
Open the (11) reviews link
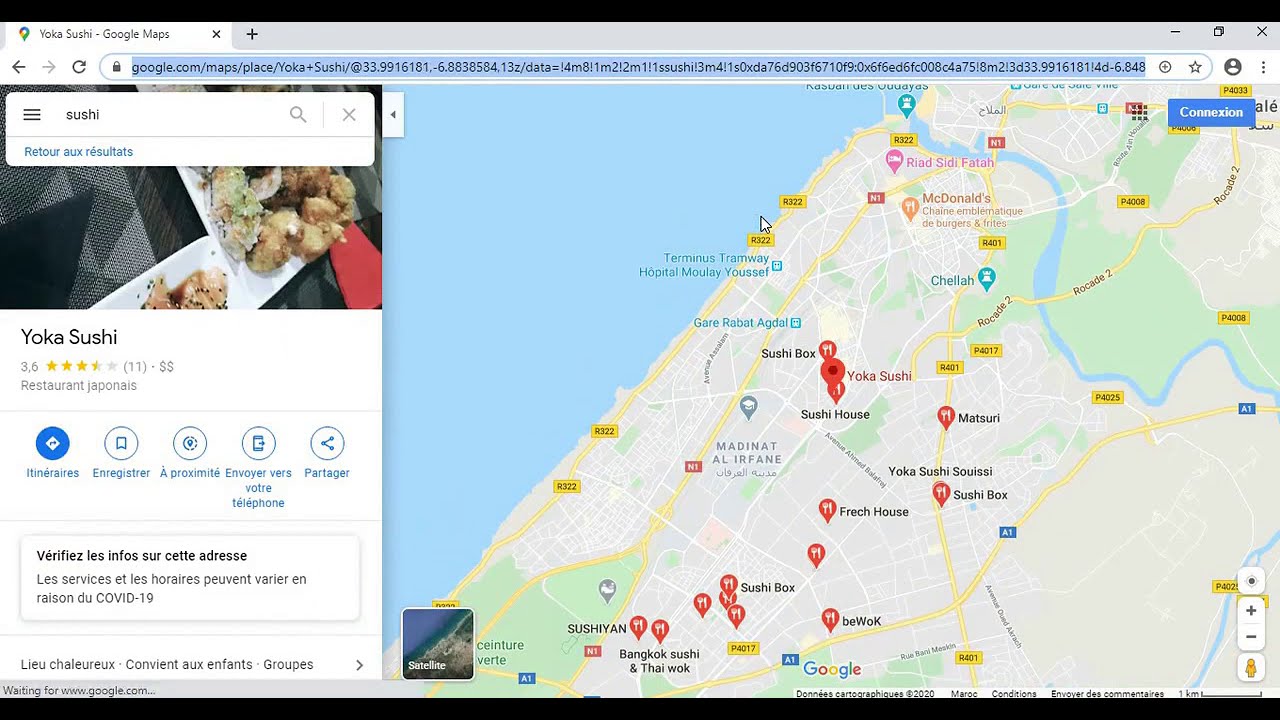[x=135, y=367]
